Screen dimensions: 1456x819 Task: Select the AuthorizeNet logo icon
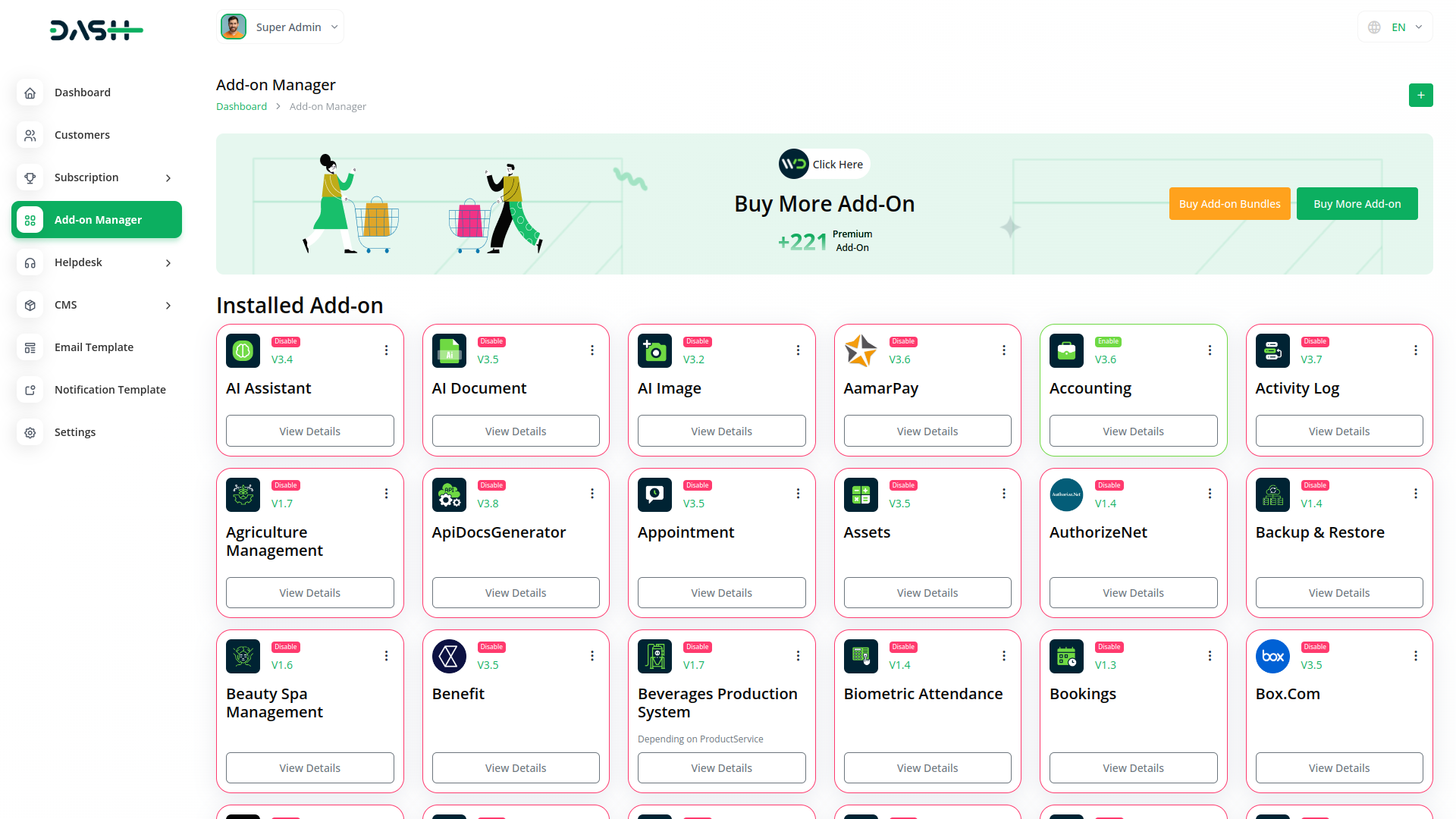(x=1066, y=494)
